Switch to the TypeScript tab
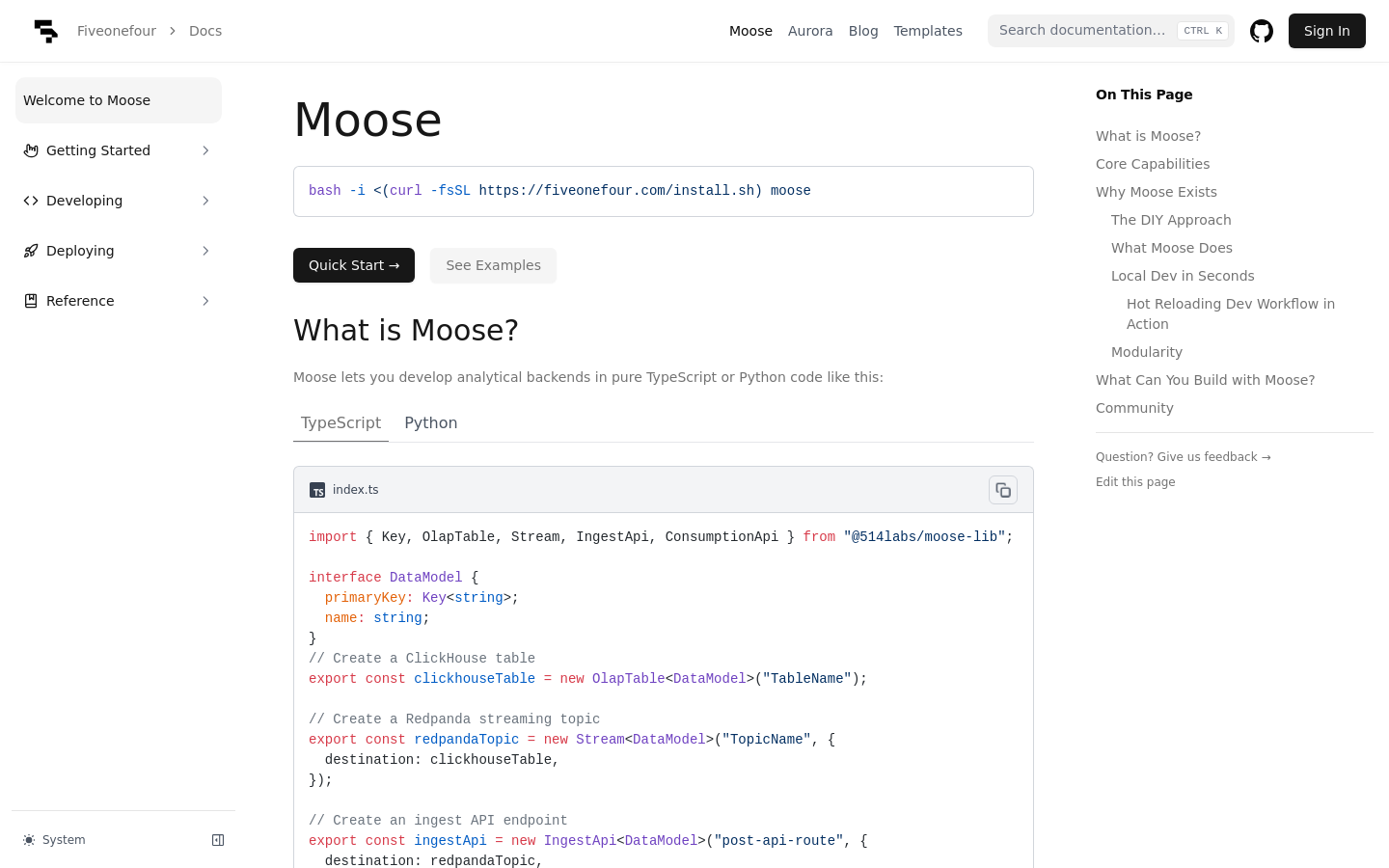Image resolution: width=1389 pixels, height=868 pixels. (x=340, y=422)
